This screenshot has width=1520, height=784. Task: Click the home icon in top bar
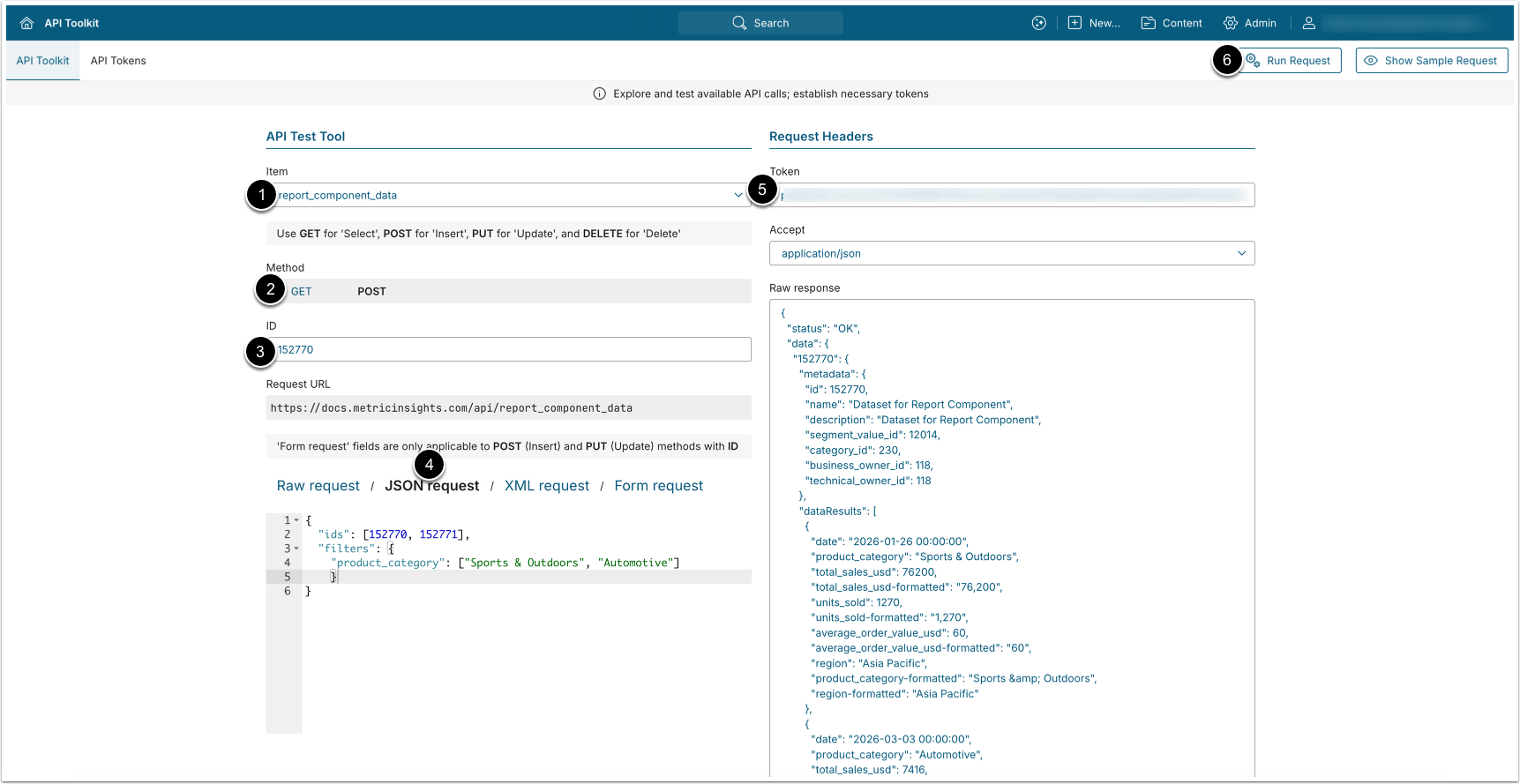pyautogui.click(x=26, y=23)
